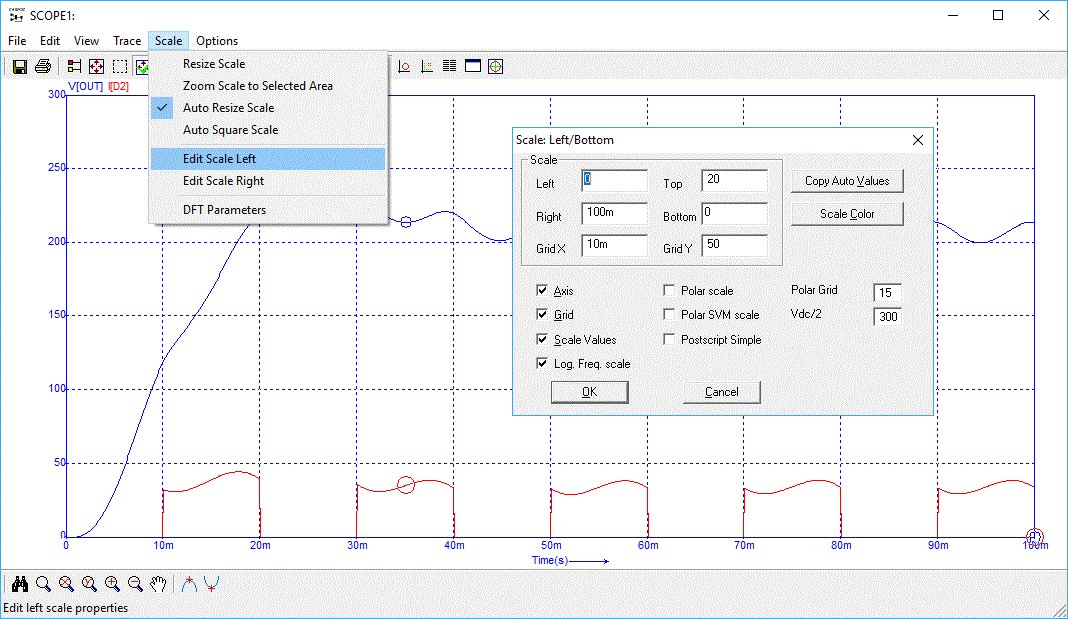Click the Top scale value field
The height and width of the screenshot is (619, 1068).
click(x=734, y=180)
